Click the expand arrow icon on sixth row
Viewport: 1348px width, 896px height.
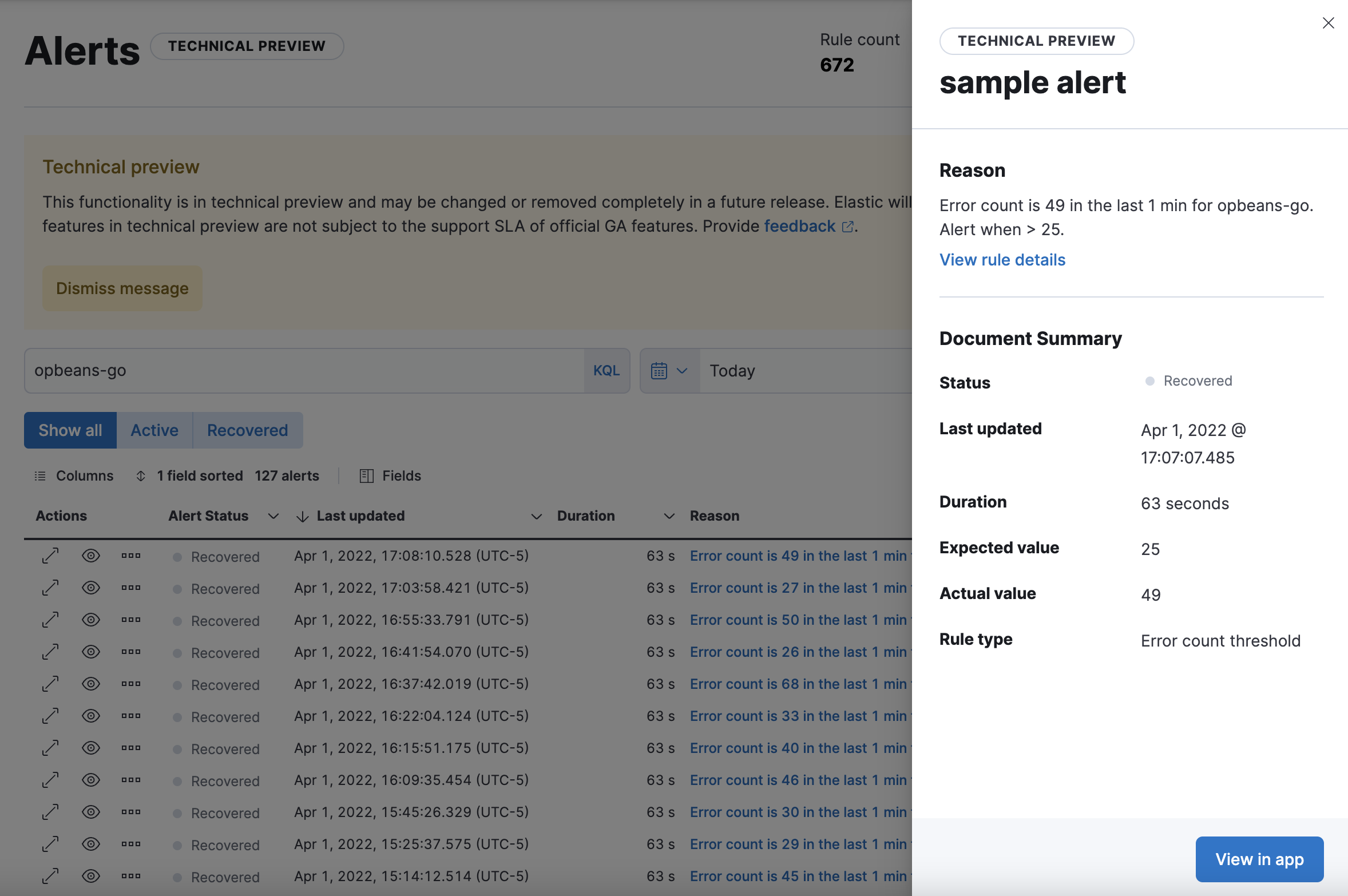(51, 714)
